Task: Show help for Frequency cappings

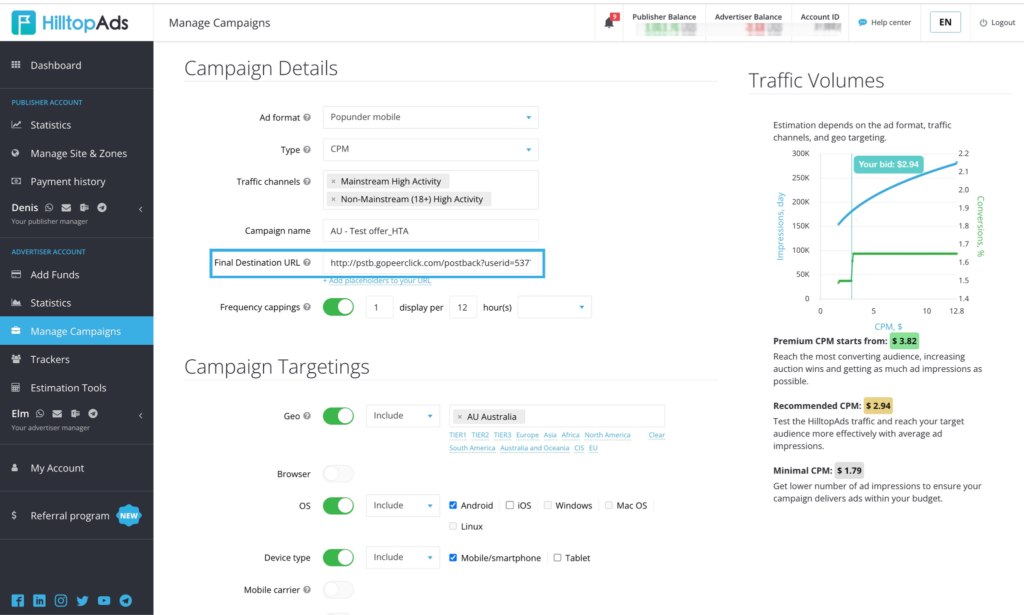Action: pos(307,307)
